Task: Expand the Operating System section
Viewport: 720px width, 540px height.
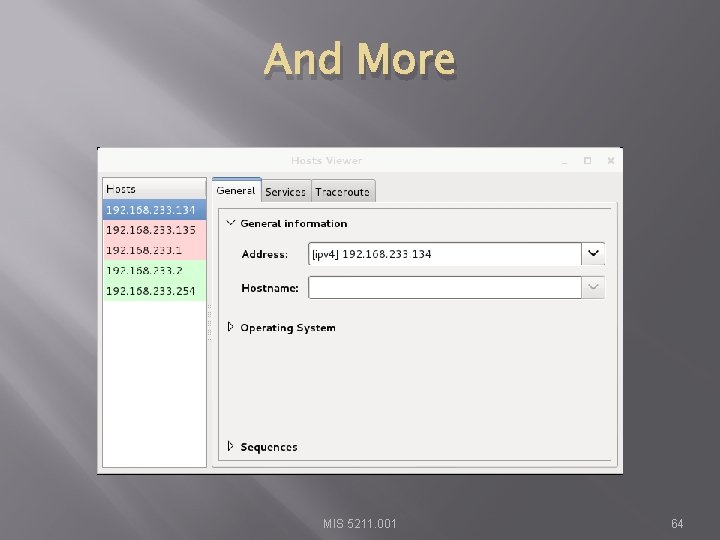Action: (x=231, y=327)
